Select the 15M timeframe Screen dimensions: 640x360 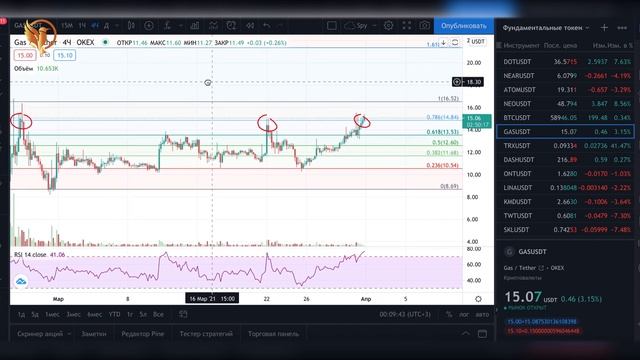(67, 26)
